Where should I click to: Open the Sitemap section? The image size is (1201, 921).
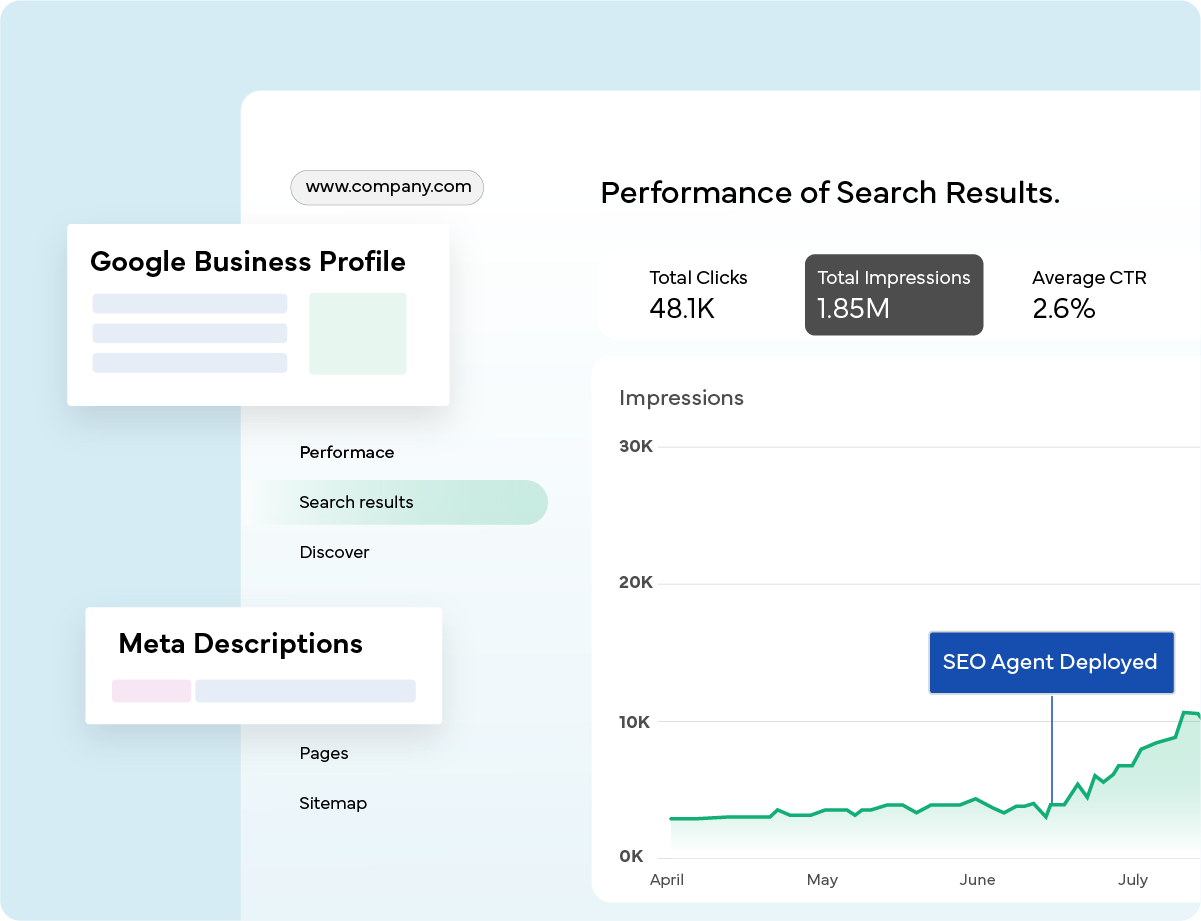click(332, 804)
